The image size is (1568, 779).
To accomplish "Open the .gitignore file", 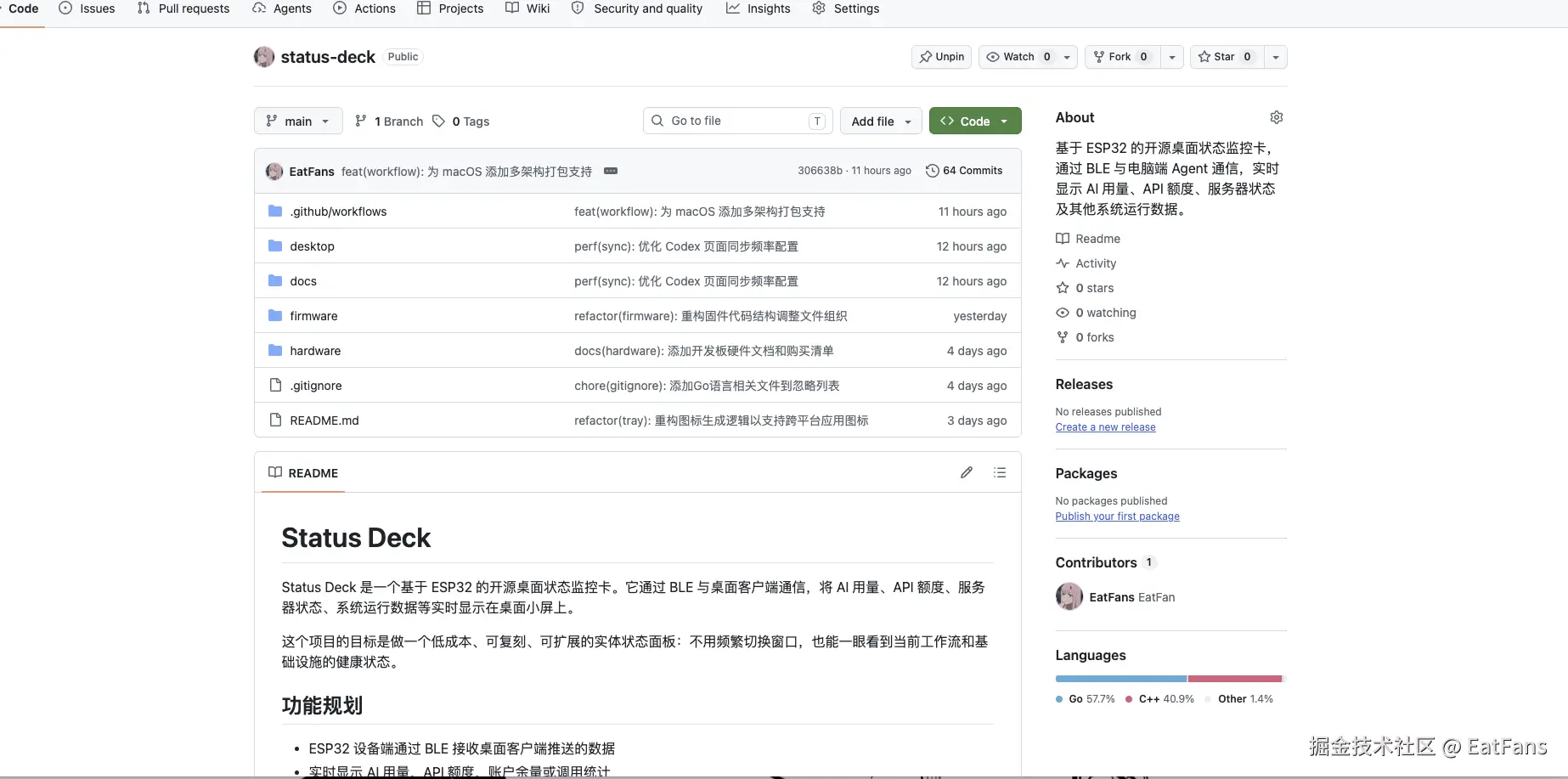I will (316, 386).
